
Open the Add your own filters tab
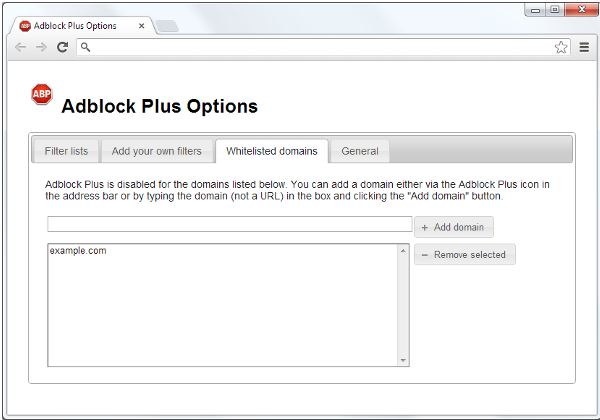click(x=156, y=151)
